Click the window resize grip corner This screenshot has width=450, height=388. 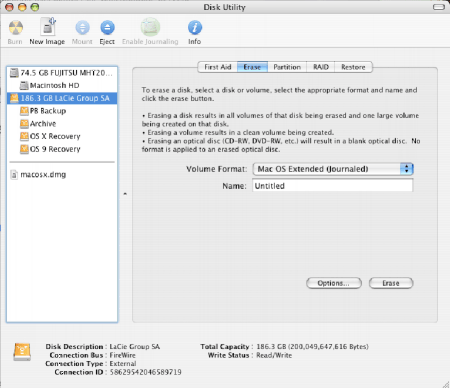pos(446,384)
